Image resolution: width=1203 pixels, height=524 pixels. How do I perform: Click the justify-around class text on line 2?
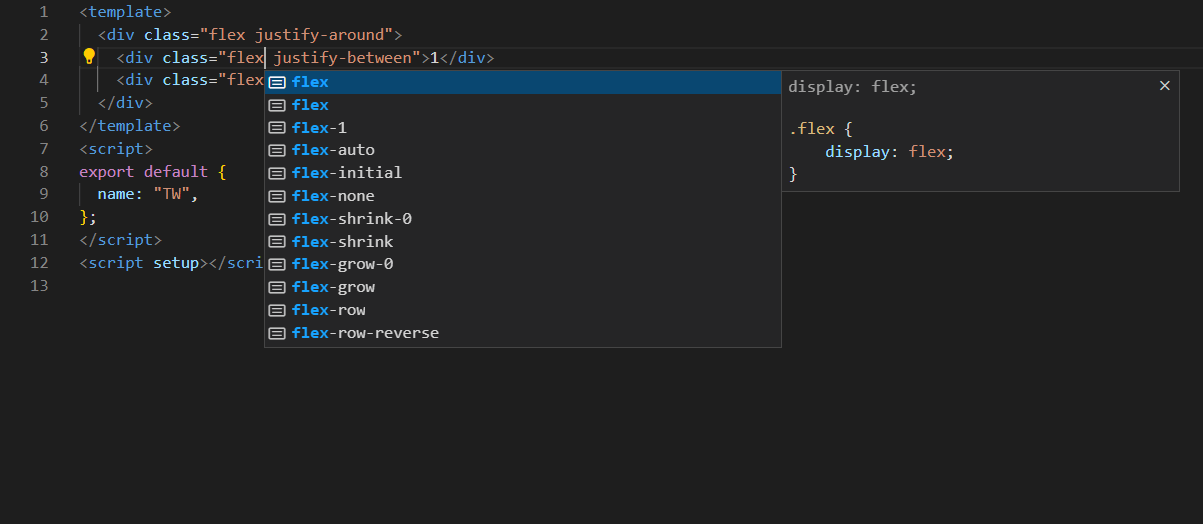323,35
